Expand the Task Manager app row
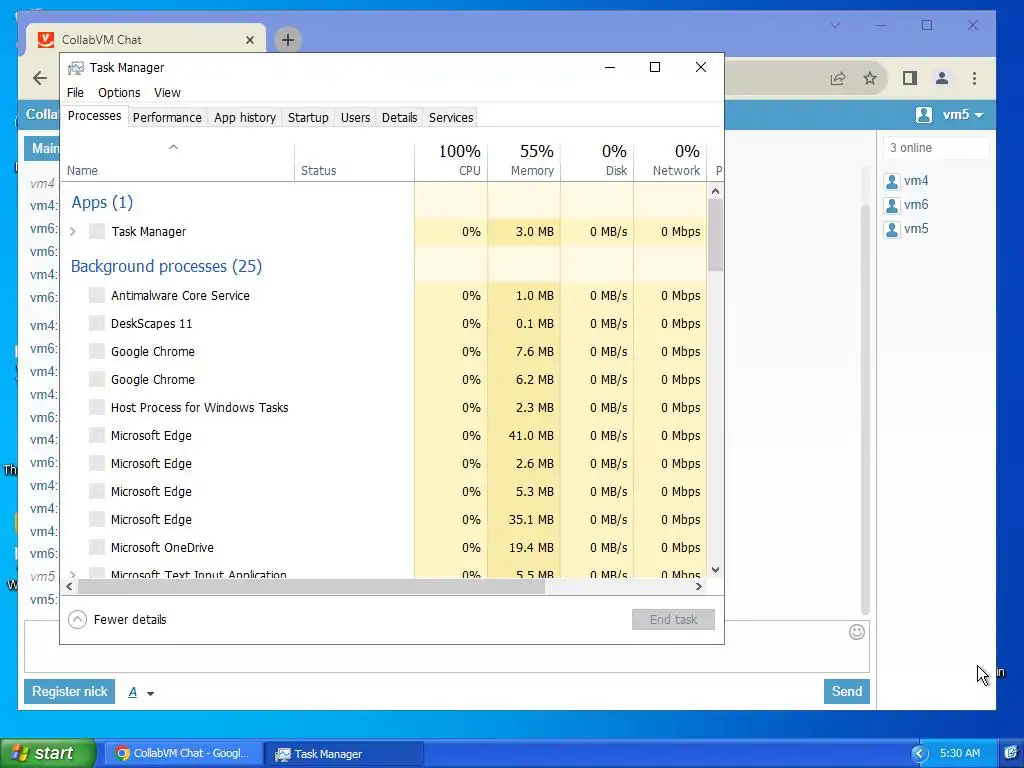Screen dimensions: 1024x768 click(72, 231)
